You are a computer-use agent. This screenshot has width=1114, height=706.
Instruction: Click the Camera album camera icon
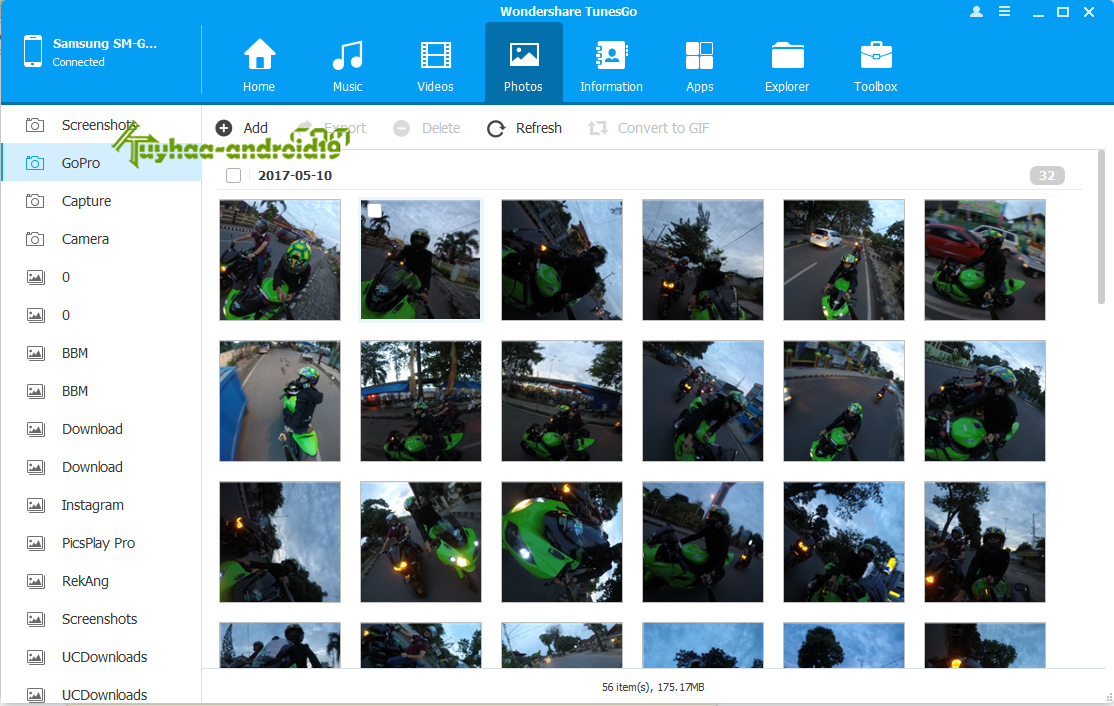(x=35, y=239)
